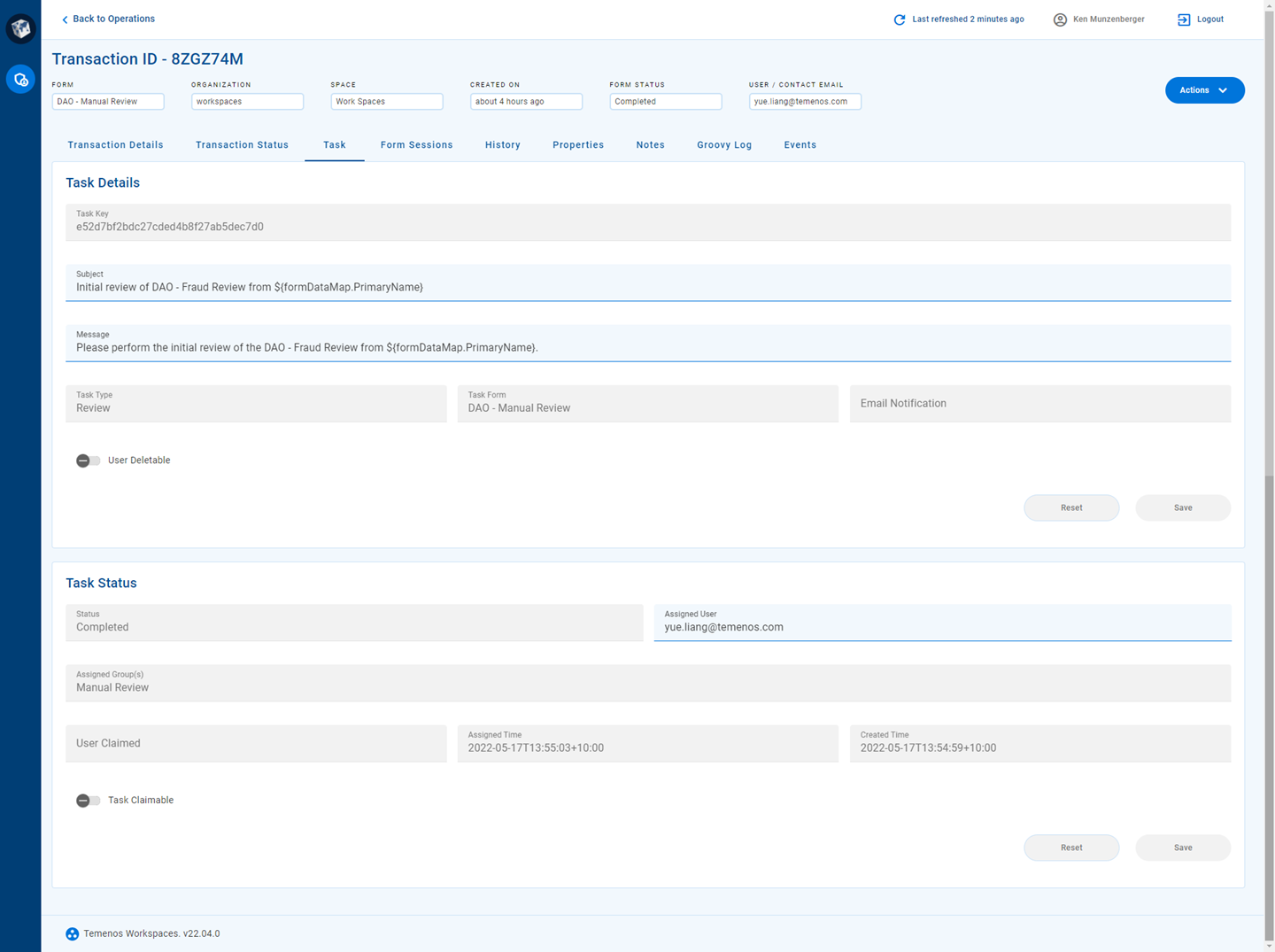Click the user profile icon
Image resolution: width=1275 pixels, height=952 pixels.
click(1060, 19)
